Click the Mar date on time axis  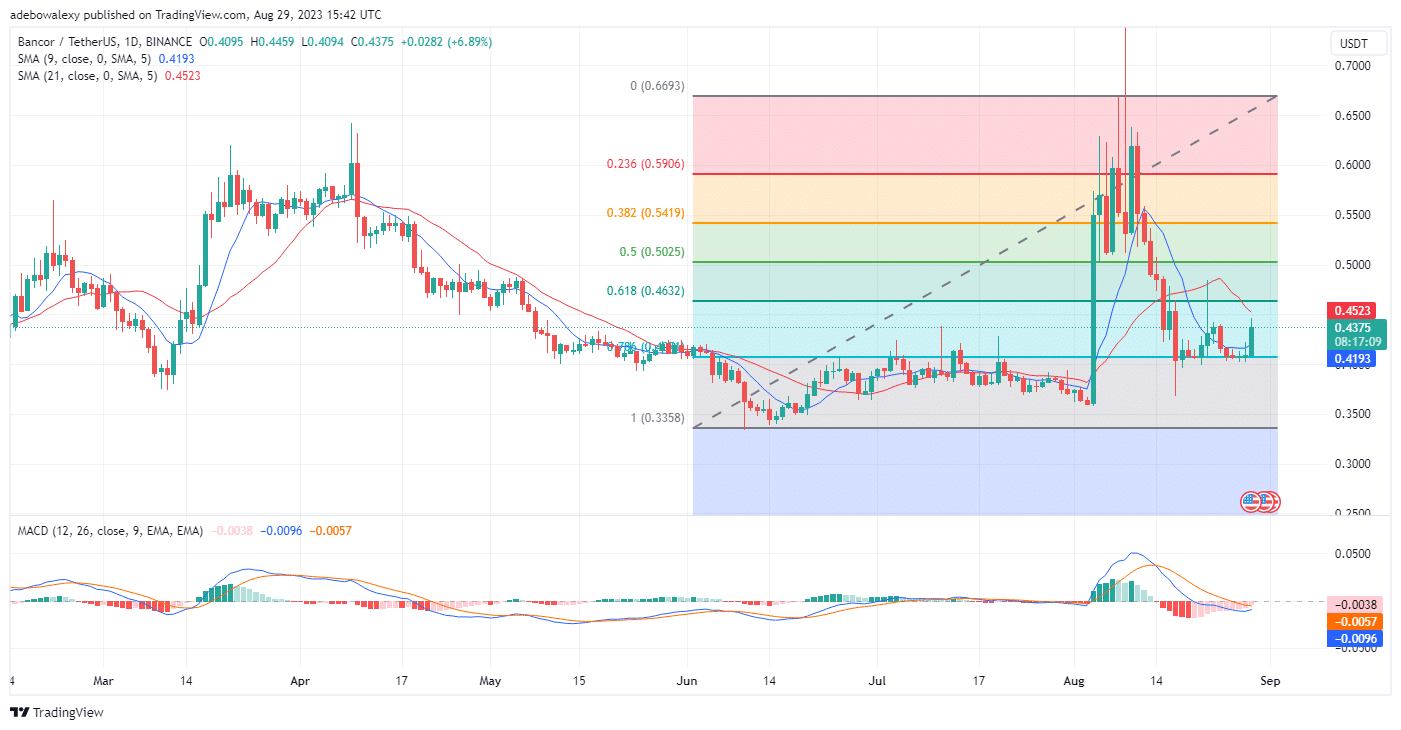(101, 681)
